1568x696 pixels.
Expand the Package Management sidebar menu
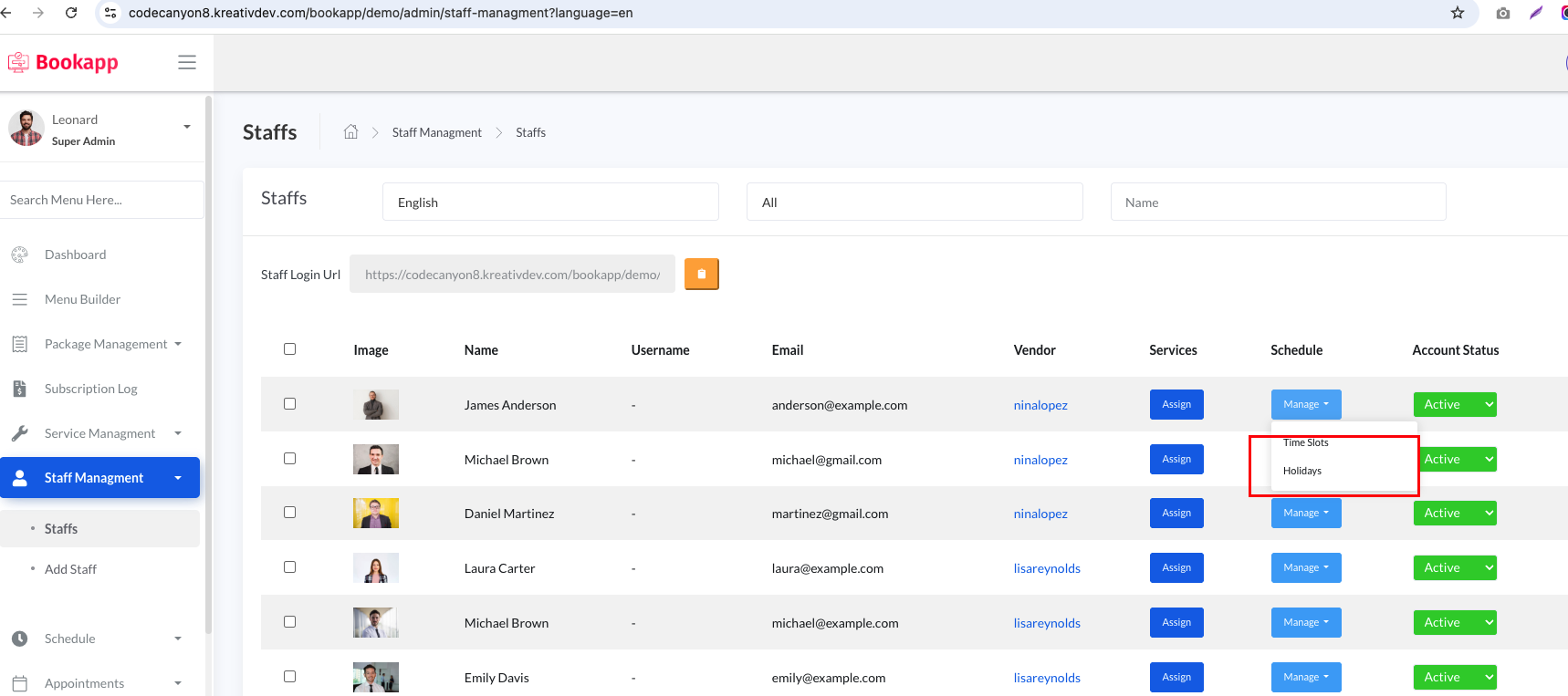coord(106,344)
